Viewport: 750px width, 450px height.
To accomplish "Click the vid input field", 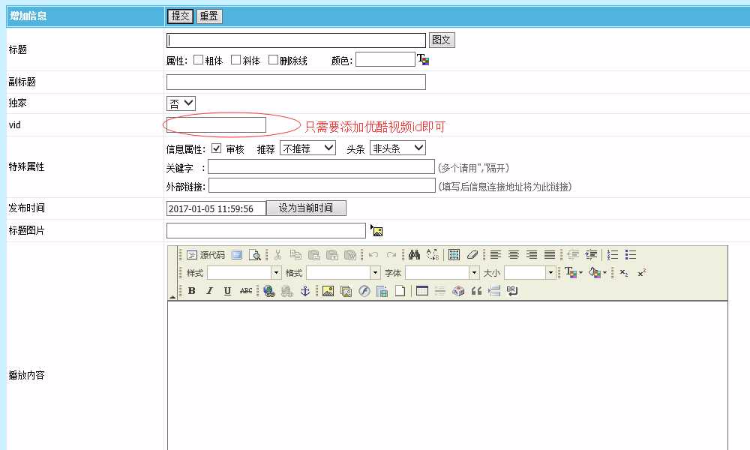I will (x=216, y=125).
